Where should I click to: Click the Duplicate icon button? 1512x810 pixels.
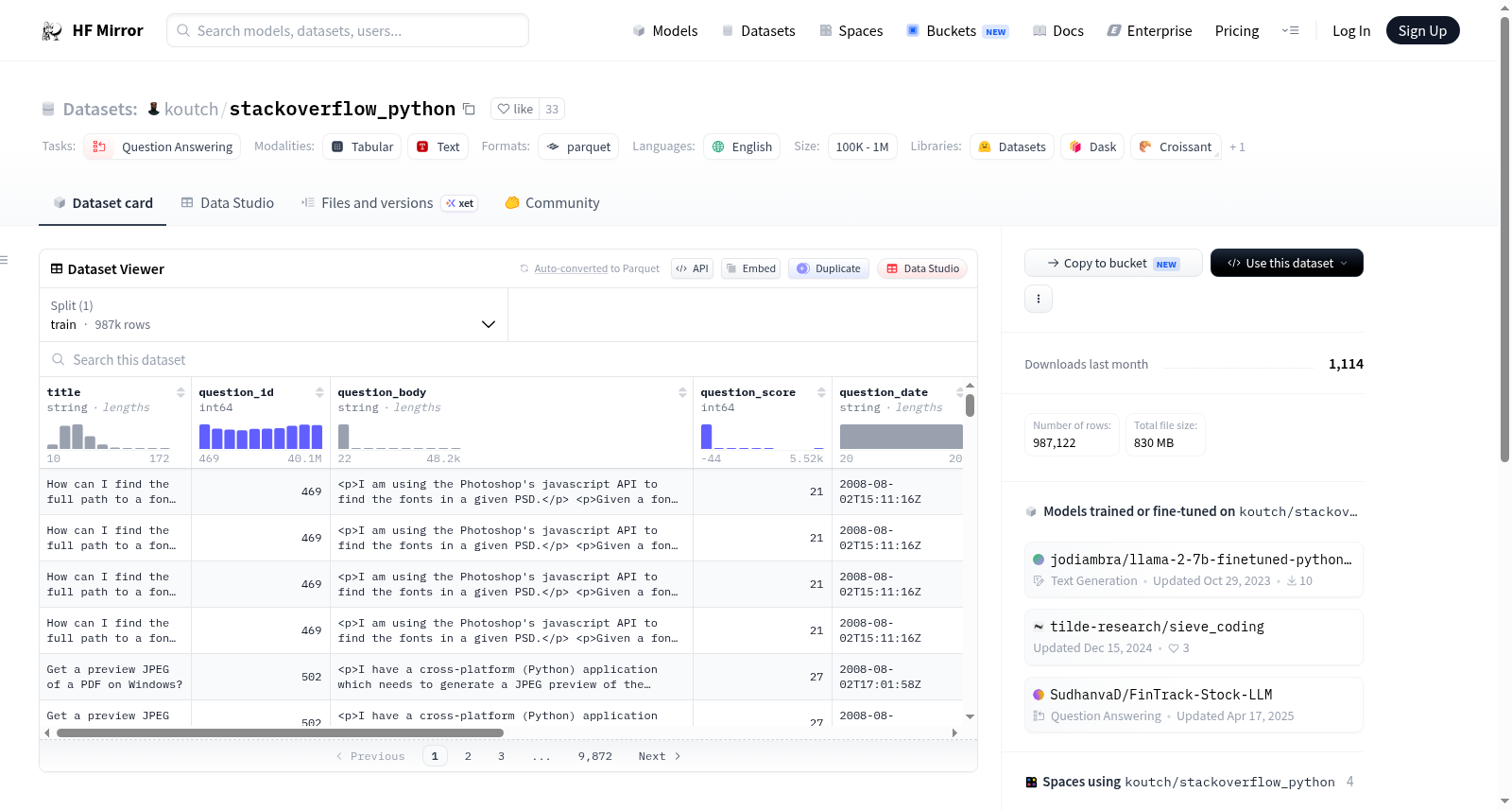[829, 268]
